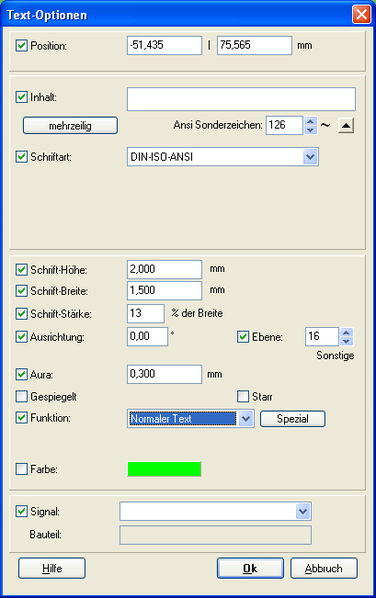
Task: Click the Ebene field 16
Action: 322,336
